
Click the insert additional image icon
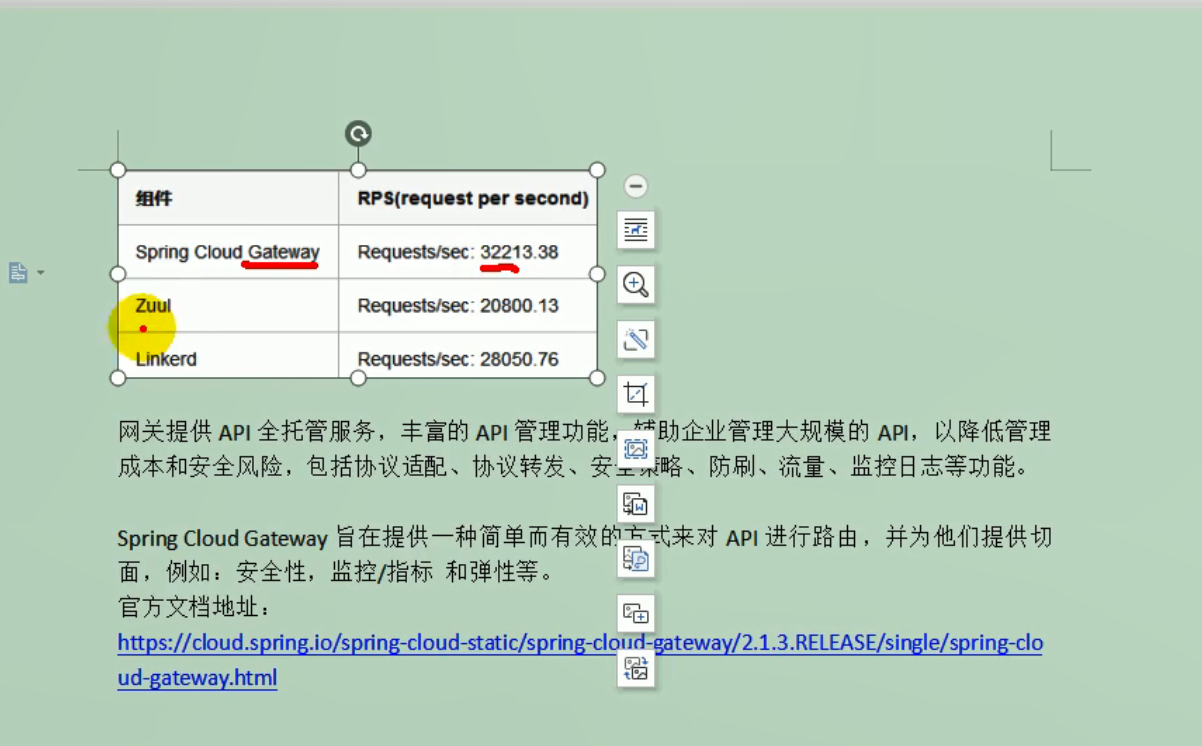pos(636,613)
